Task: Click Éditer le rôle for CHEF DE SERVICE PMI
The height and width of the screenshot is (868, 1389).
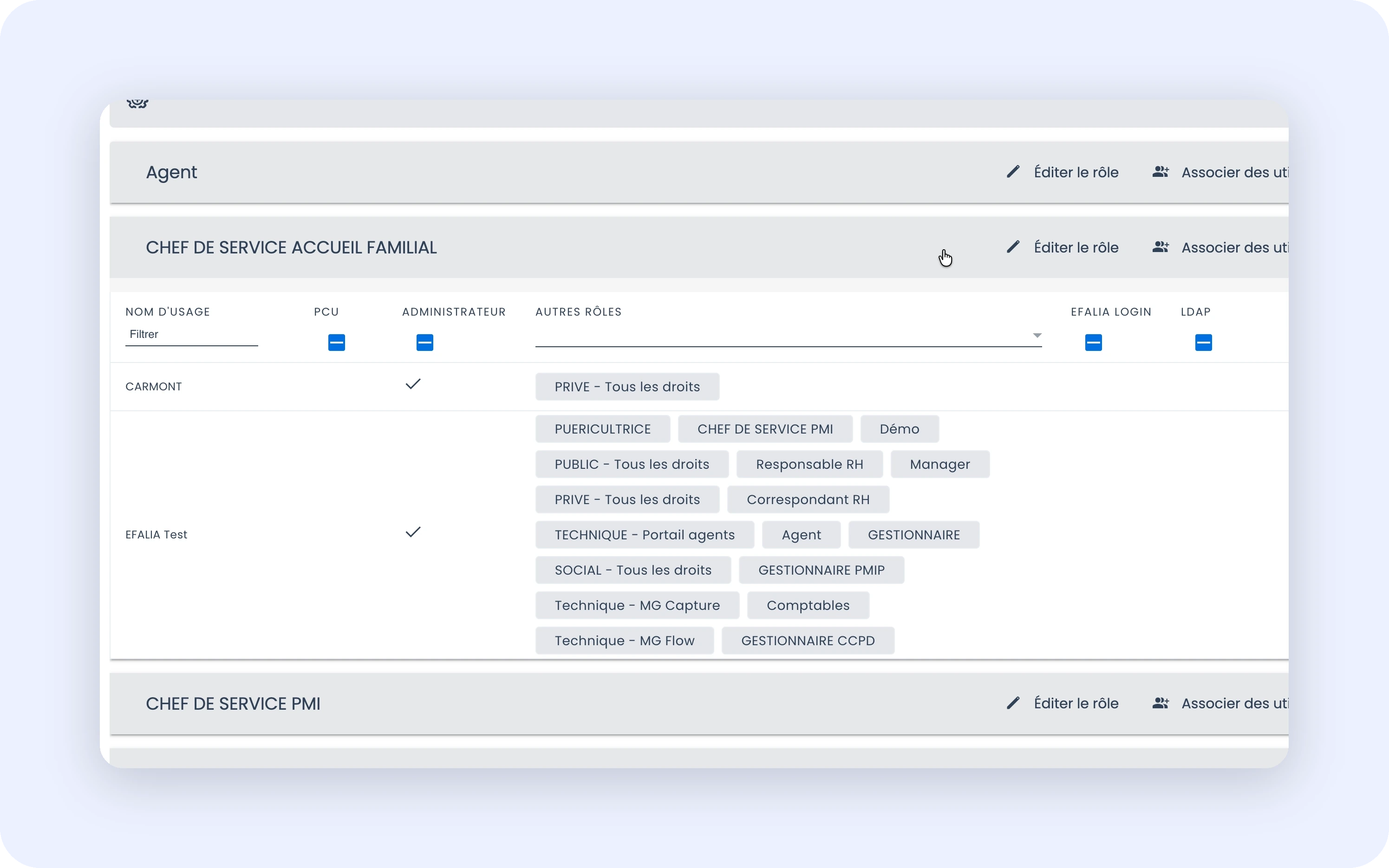Action: tap(1076, 704)
